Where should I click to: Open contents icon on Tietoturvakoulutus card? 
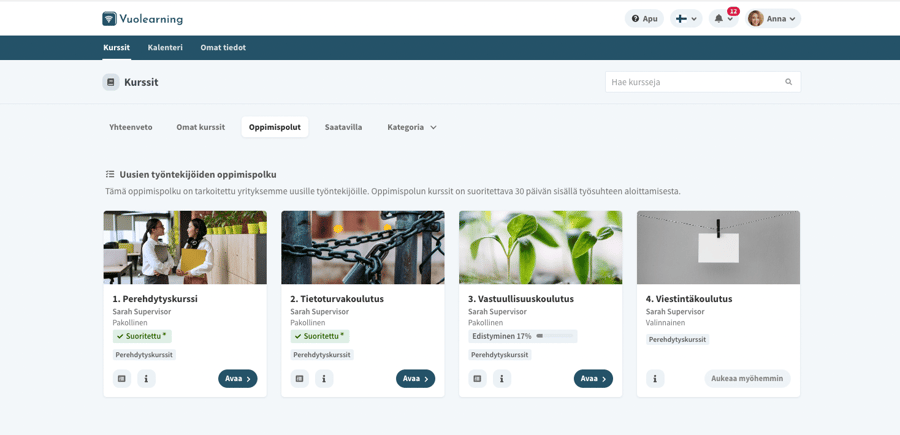[300, 379]
